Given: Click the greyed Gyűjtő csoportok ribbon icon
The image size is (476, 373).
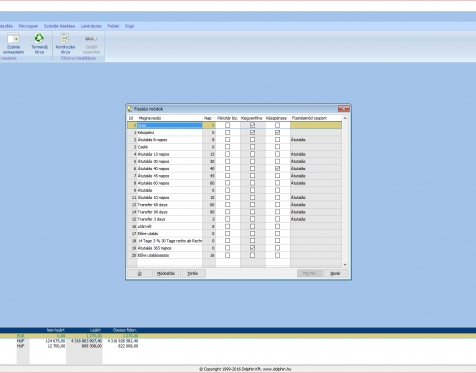Looking at the screenshot, I should tap(91, 43).
